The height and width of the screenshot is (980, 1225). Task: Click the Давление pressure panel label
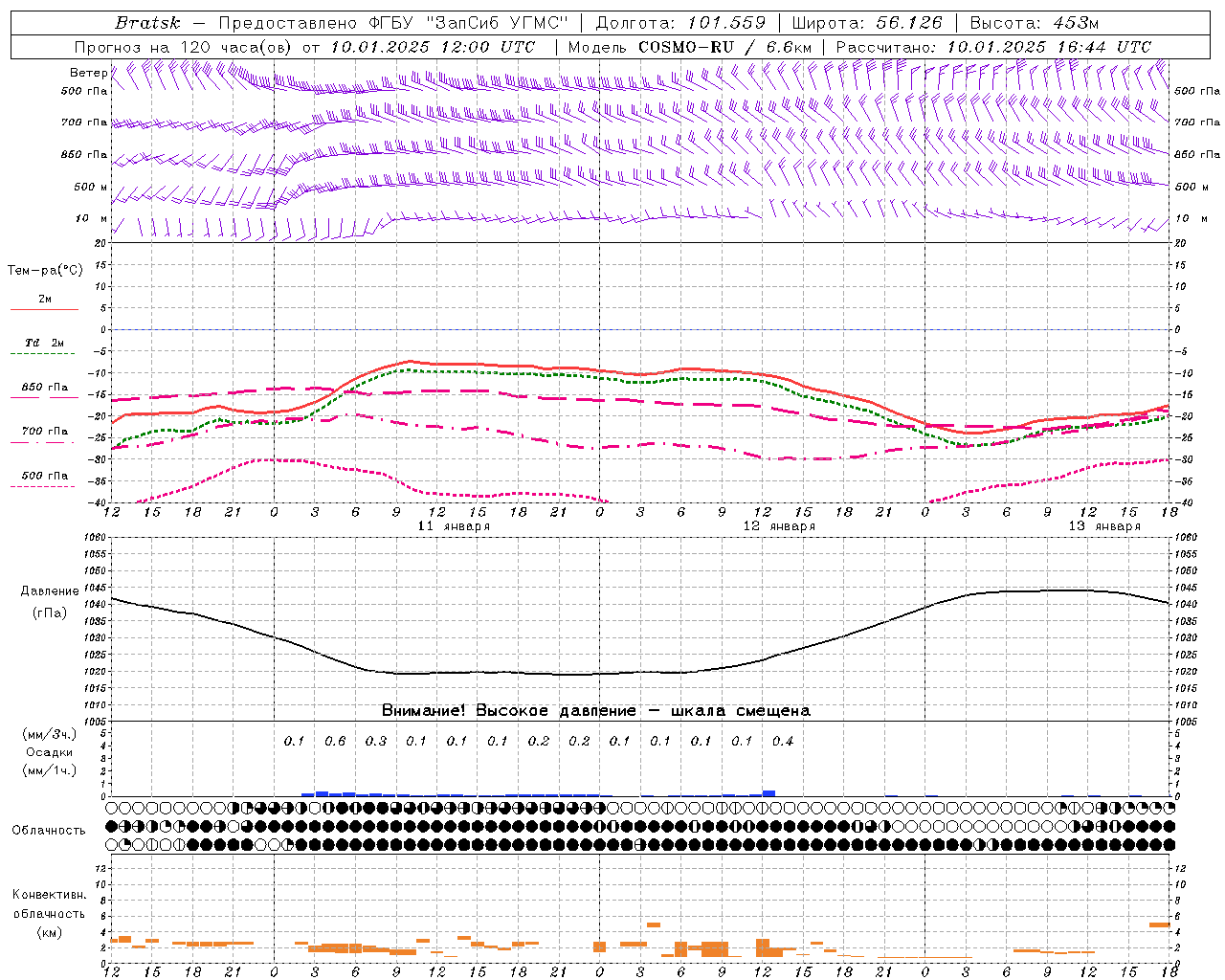coord(50,591)
